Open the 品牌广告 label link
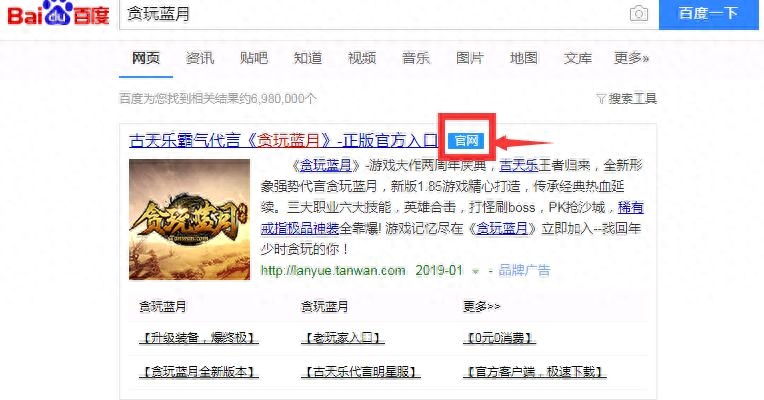Image resolution: width=764 pixels, height=400 pixels. pos(524,270)
